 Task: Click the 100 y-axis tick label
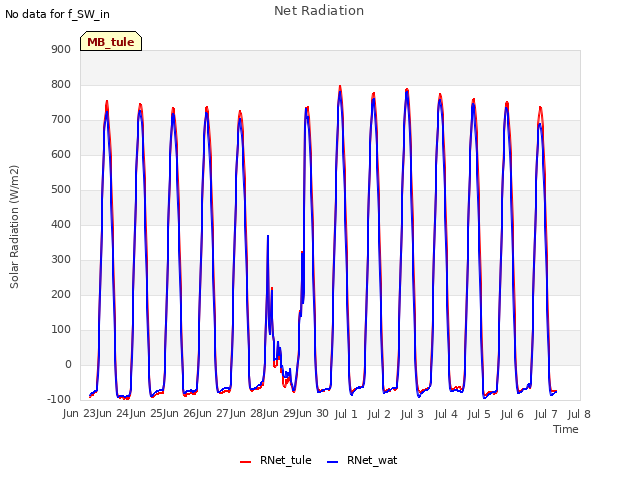[61, 329]
